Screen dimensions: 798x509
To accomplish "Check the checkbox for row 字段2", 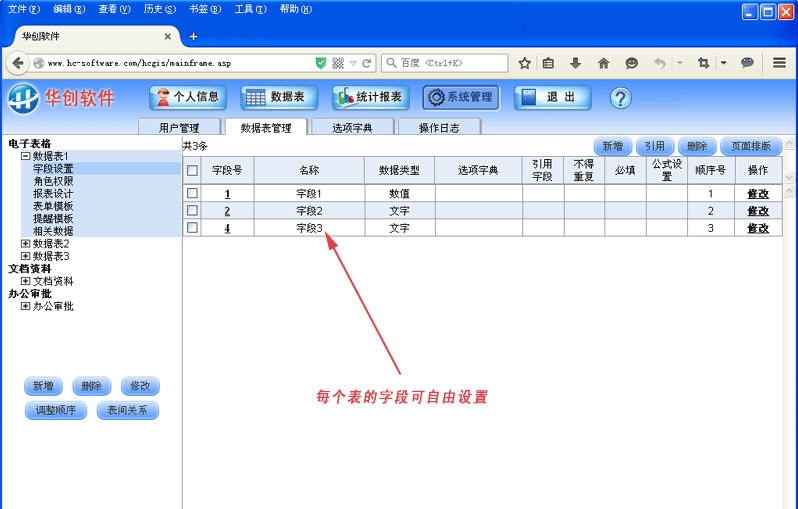I will [x=192, y=211].
